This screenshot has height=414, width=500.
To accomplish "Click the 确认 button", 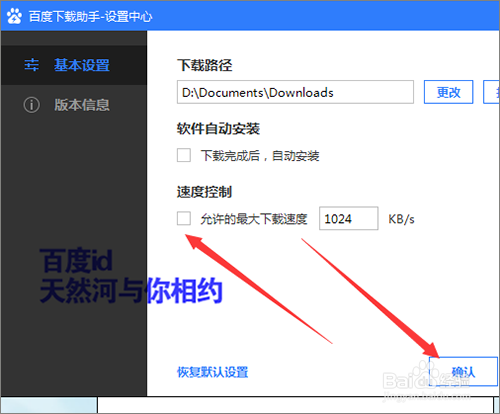I will tap(463, 371).
